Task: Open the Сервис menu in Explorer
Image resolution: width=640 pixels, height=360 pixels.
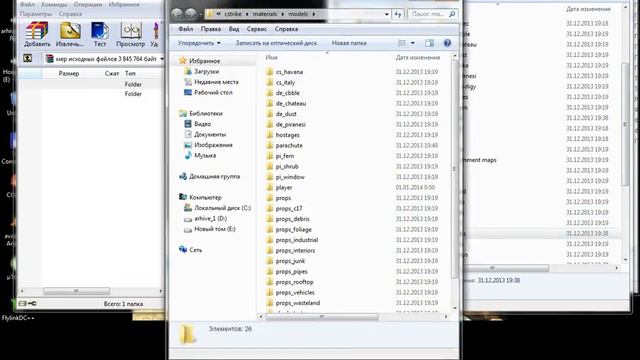Action: 257,29
